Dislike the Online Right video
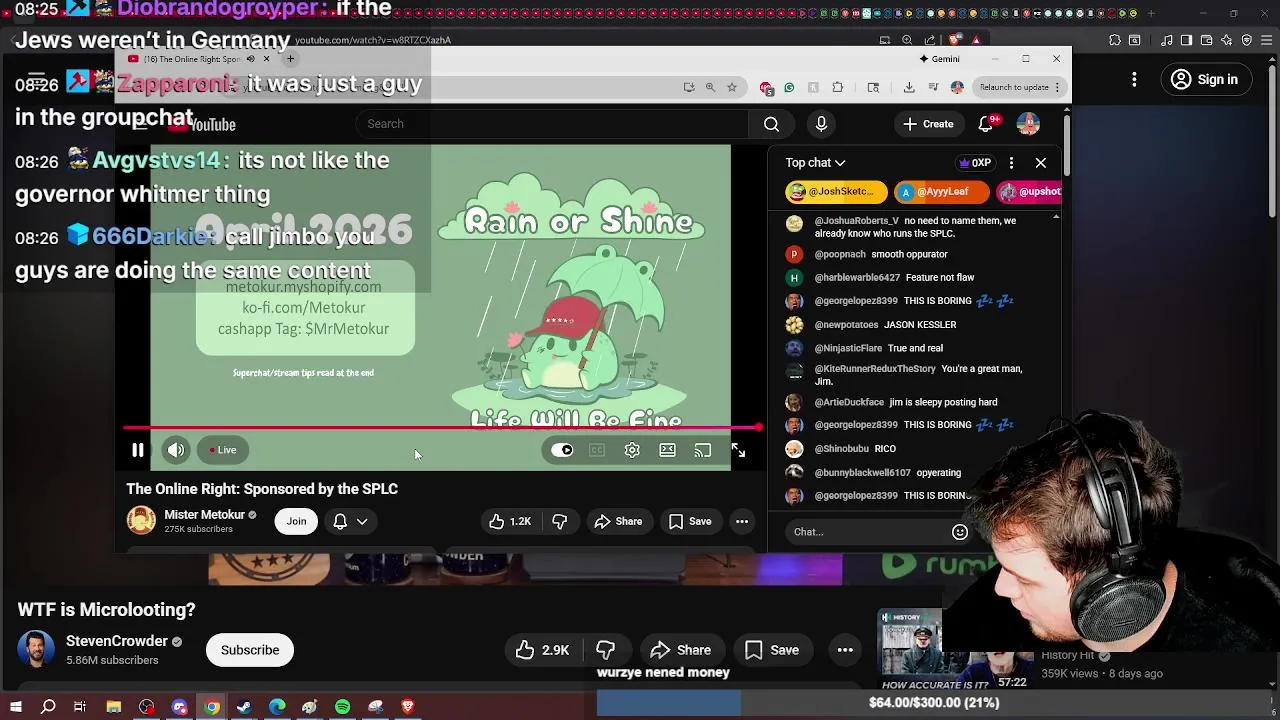This screenshot has width=1280, height=720. (x=560, y=521)
